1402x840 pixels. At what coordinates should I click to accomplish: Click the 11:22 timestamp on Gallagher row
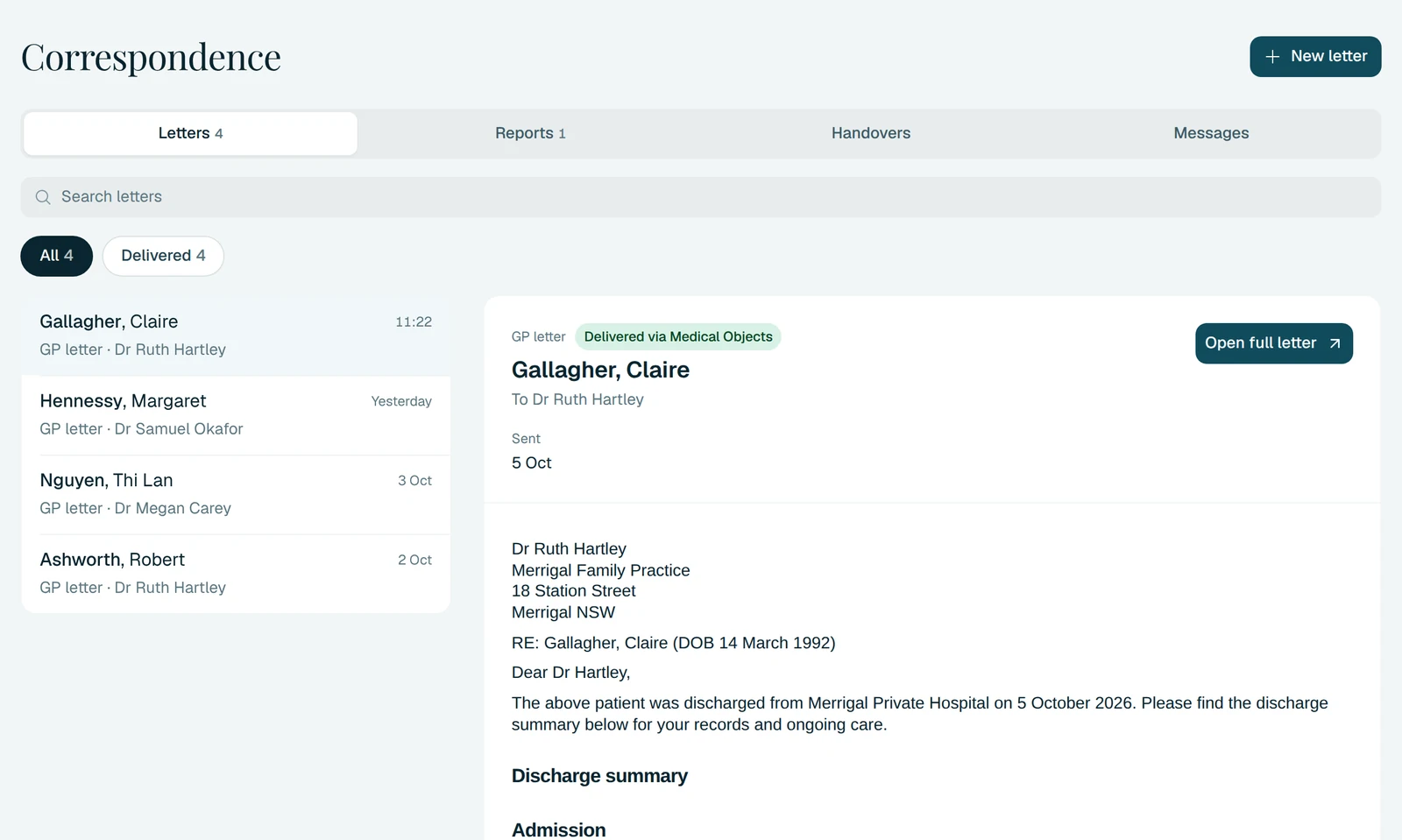[414, 322]
